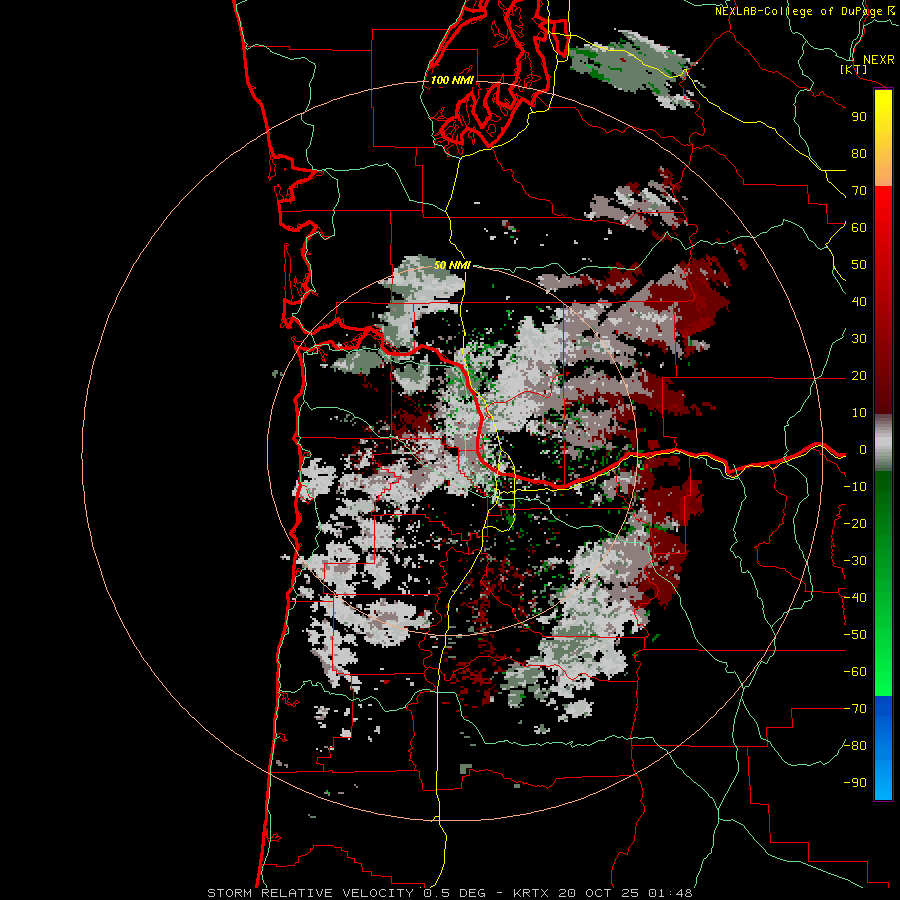Select the 0 value on the velocity scale
The image size is (900, 900).
863,449
